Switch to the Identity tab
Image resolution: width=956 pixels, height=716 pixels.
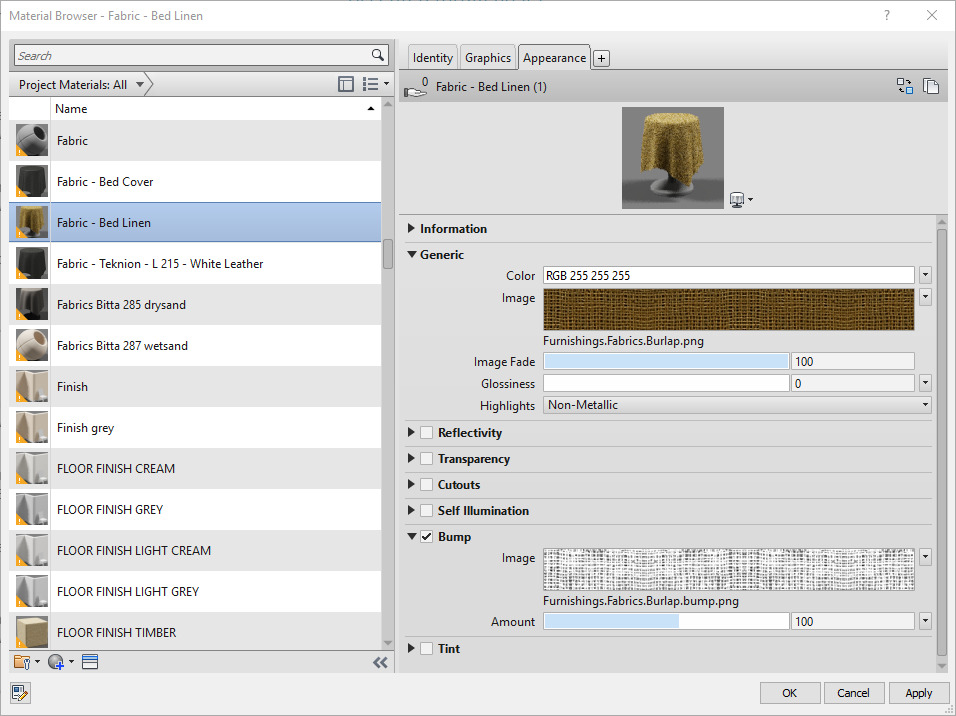coord(432,57)
